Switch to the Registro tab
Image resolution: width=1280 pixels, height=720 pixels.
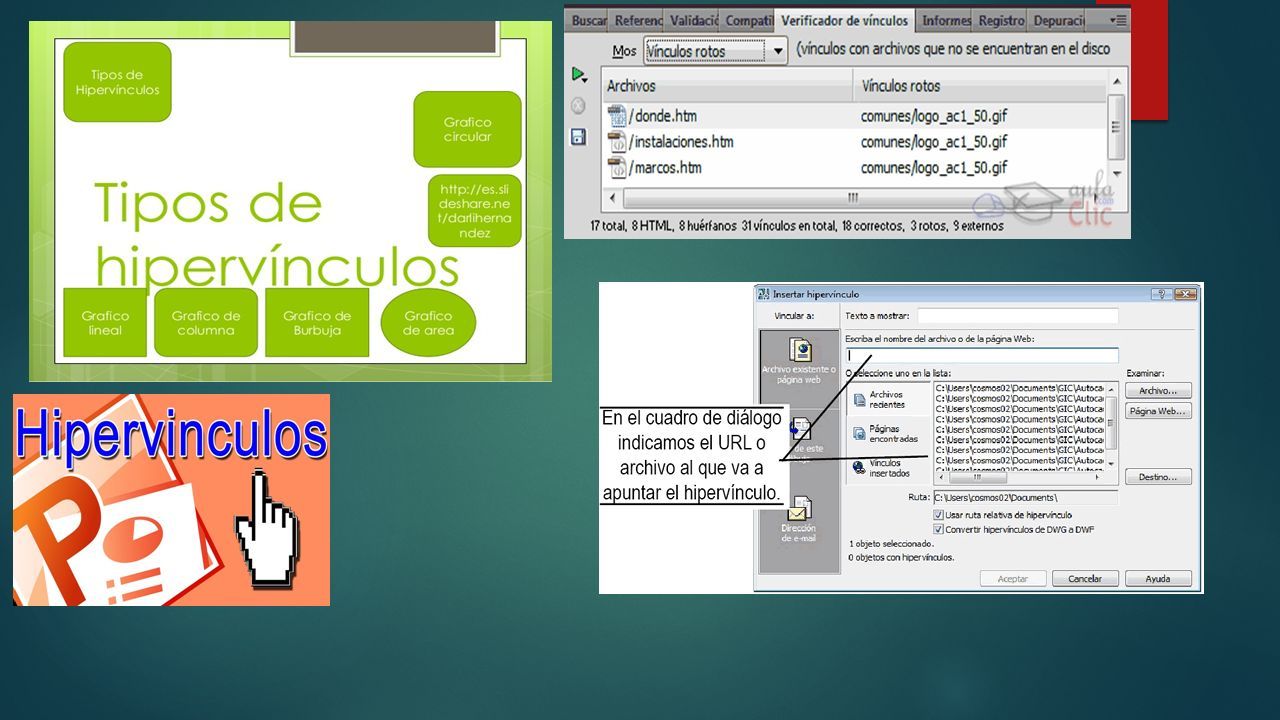(1001, 20)
